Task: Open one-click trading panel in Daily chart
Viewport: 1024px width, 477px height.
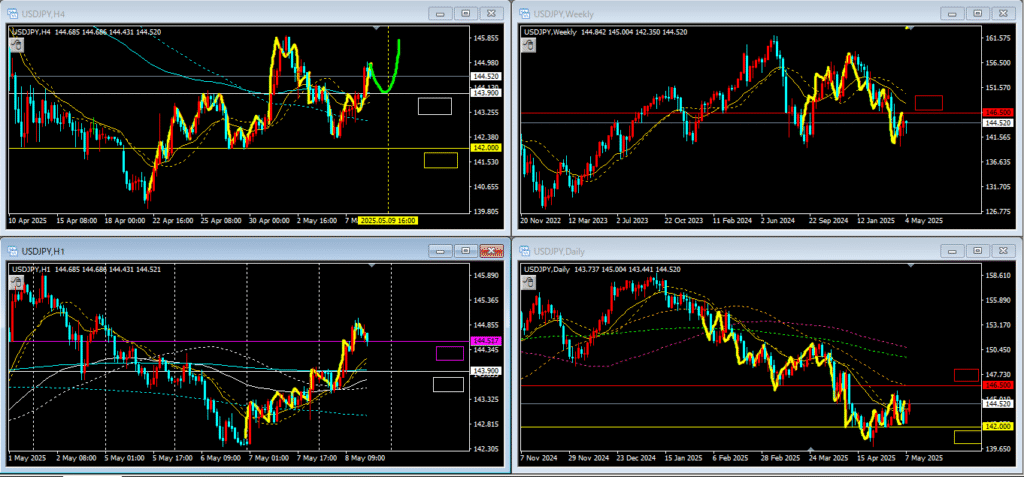Action: click(x=529, y=282)
